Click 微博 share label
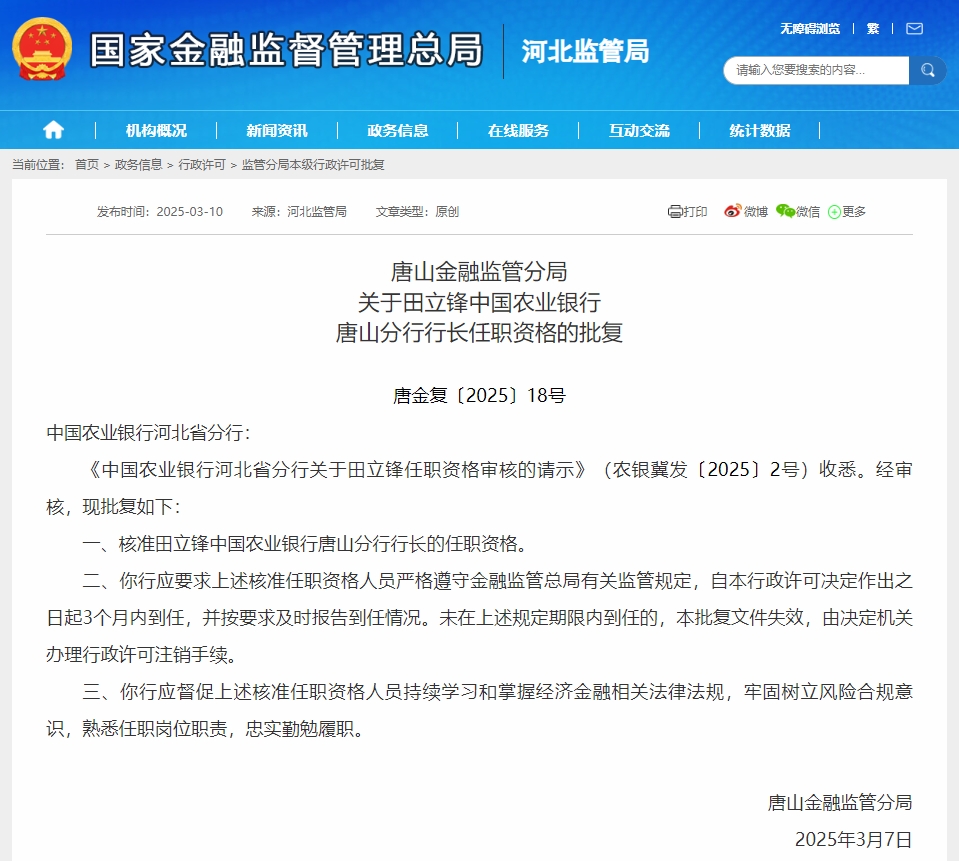This screenshot has height=861, width=959. tap(755, 212)
